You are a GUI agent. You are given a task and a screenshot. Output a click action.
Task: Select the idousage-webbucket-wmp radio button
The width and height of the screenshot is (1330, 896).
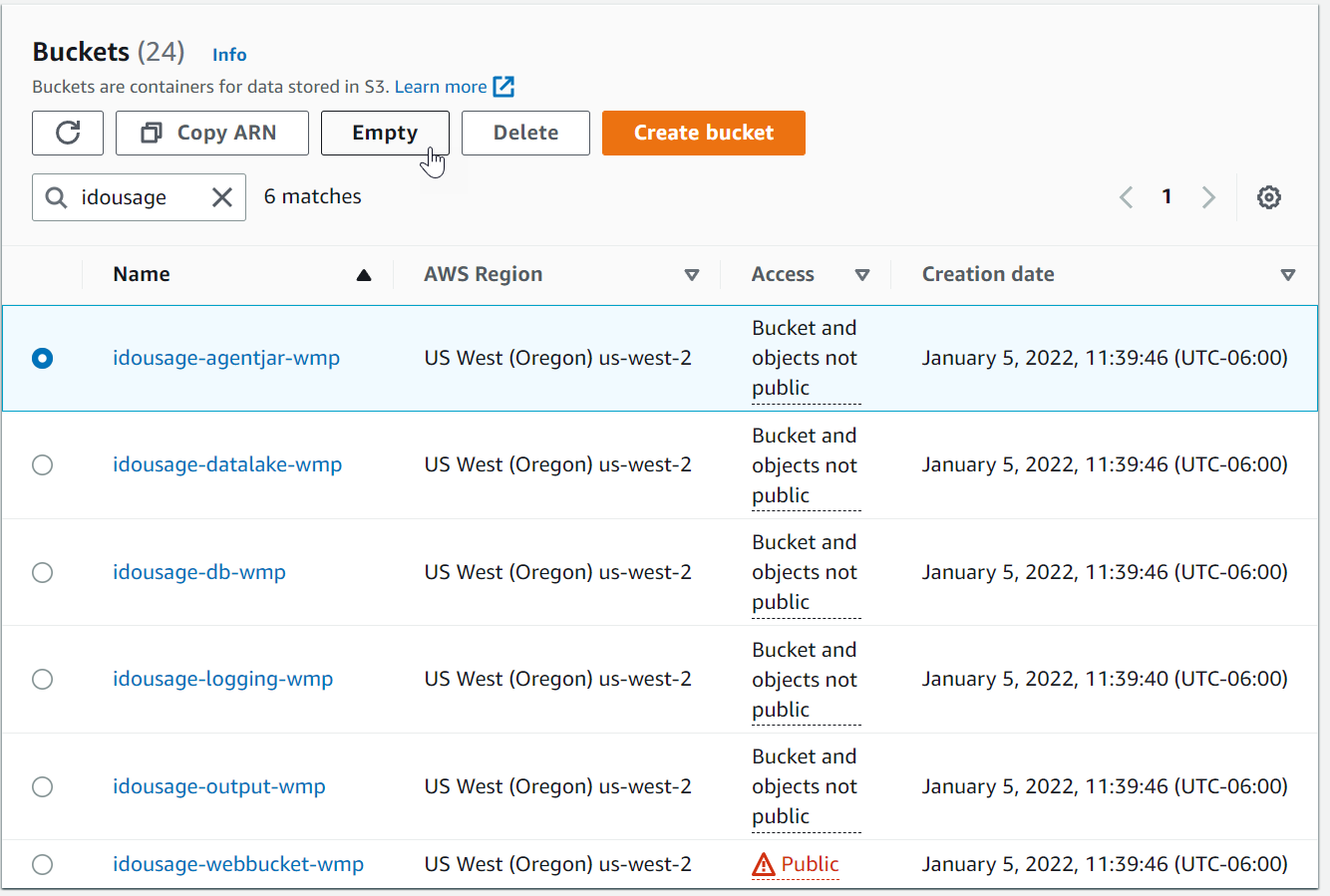tap(42, 864)
